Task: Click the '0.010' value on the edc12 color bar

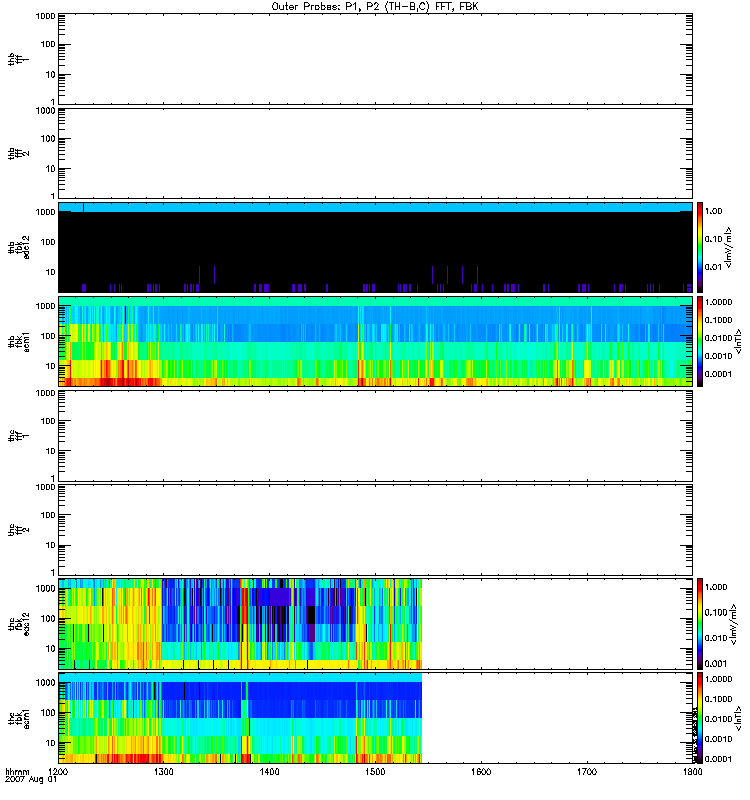Action: tap(716, 638)
